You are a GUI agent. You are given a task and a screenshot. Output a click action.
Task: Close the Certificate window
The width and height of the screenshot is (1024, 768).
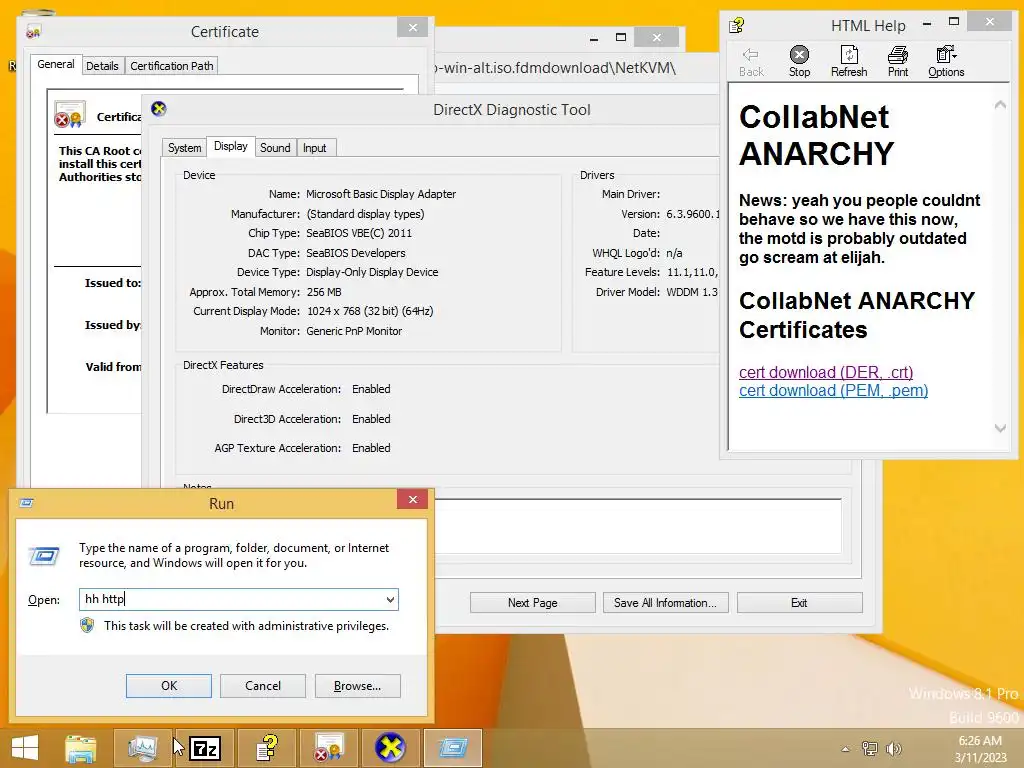pos(413,27)
